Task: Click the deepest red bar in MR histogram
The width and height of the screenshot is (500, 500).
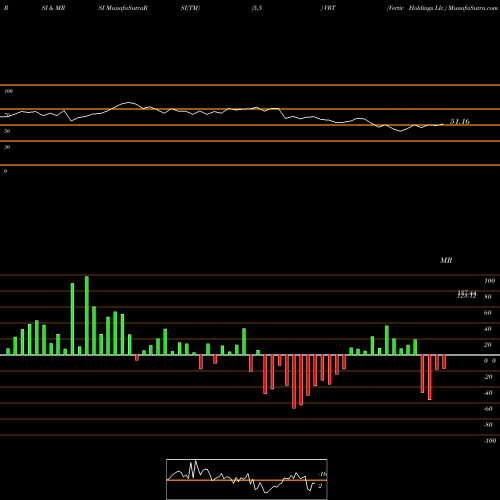Action: 294,382
